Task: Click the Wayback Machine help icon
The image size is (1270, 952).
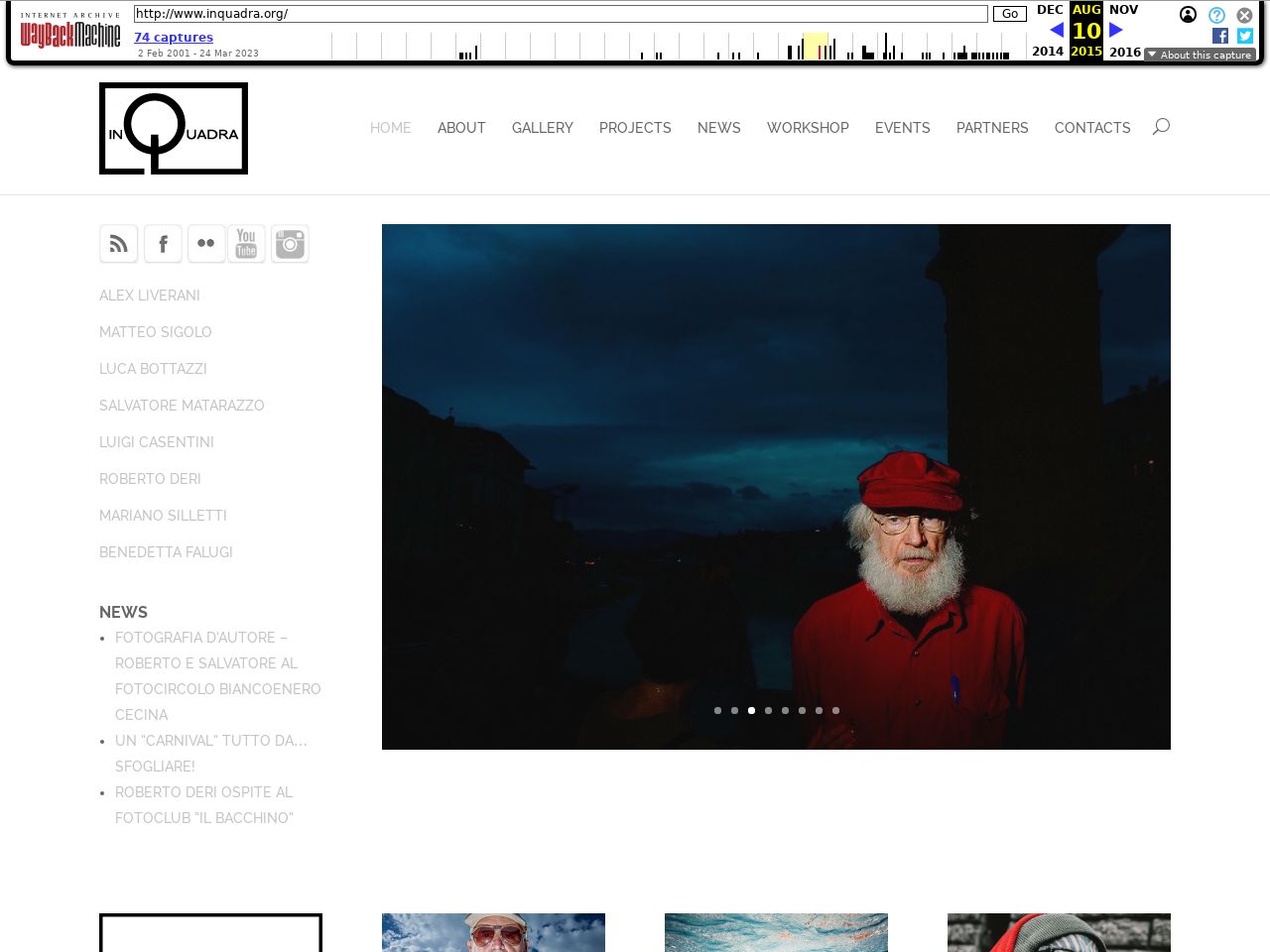Action: [x=1216, y=15]
